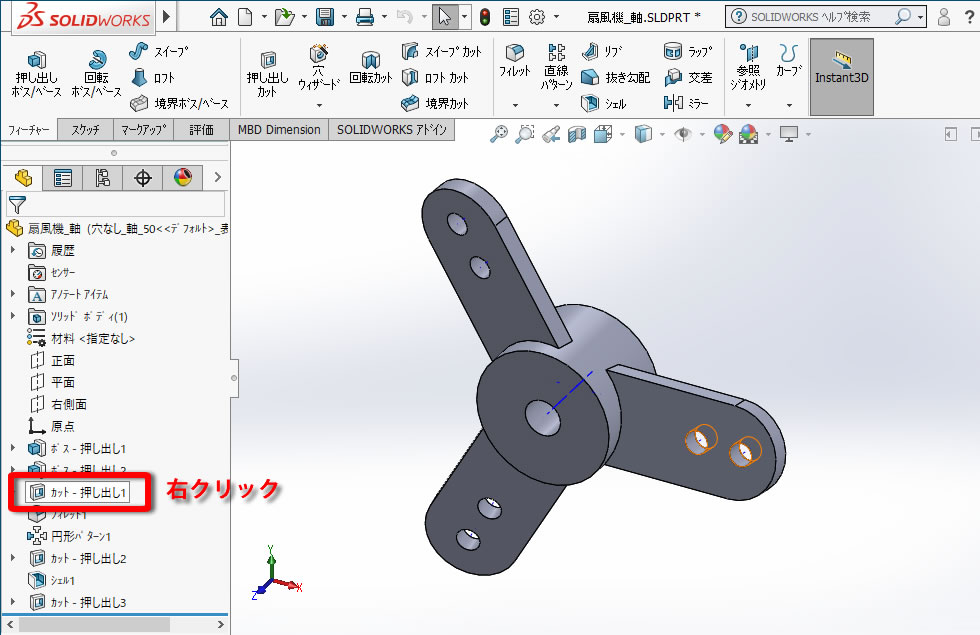Choose the スイープカット swept cut tool
This screenshot has height=635, width=980.
[x=442, y=51]
